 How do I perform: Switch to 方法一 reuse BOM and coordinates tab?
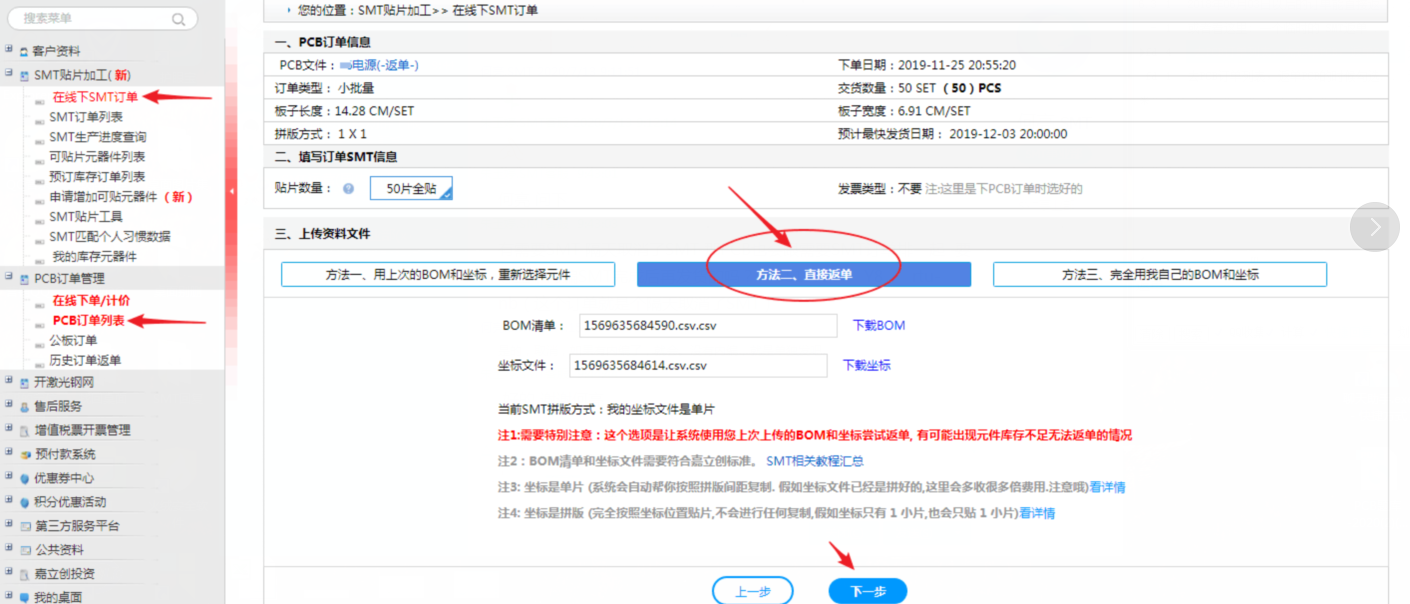click(447, 274)
